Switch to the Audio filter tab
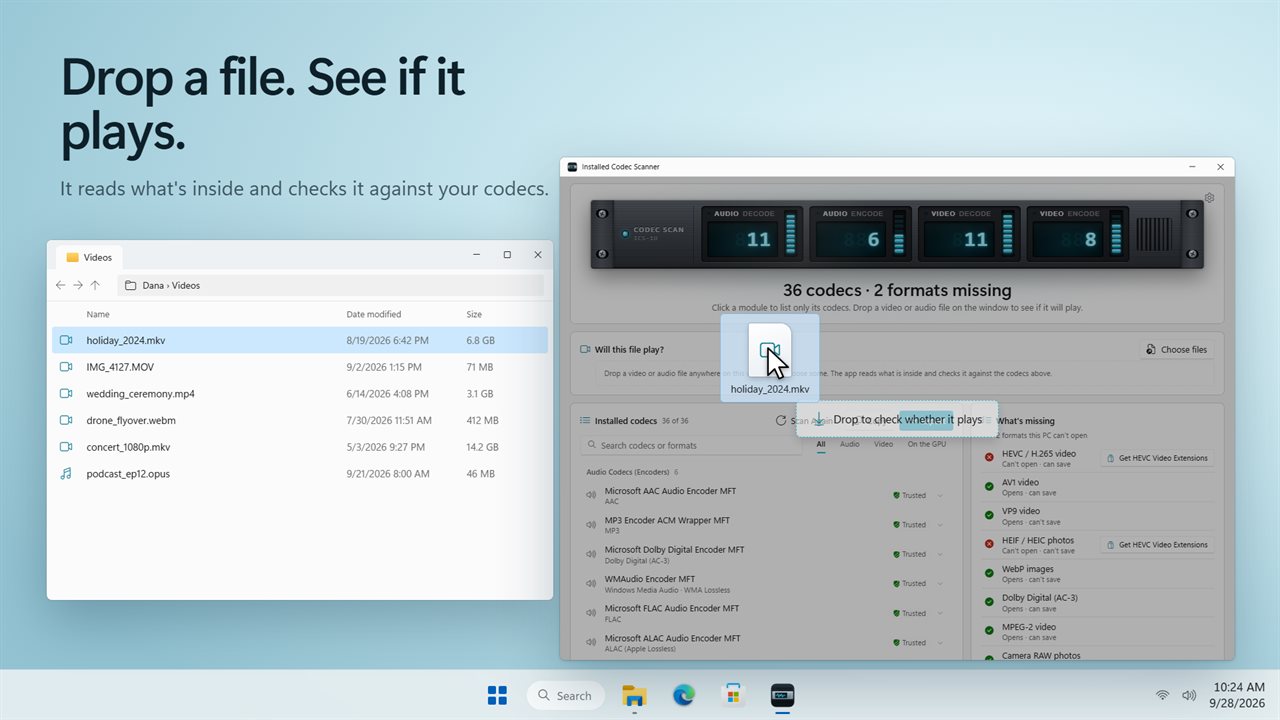 (x=849, y=444)
